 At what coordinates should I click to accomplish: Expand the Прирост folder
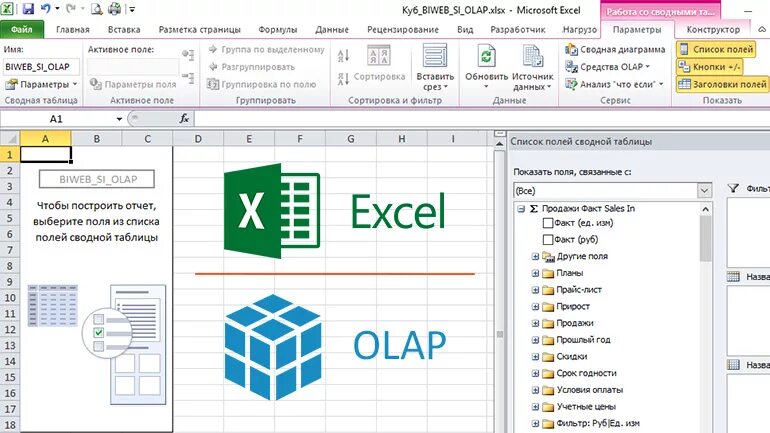[535, 307]
